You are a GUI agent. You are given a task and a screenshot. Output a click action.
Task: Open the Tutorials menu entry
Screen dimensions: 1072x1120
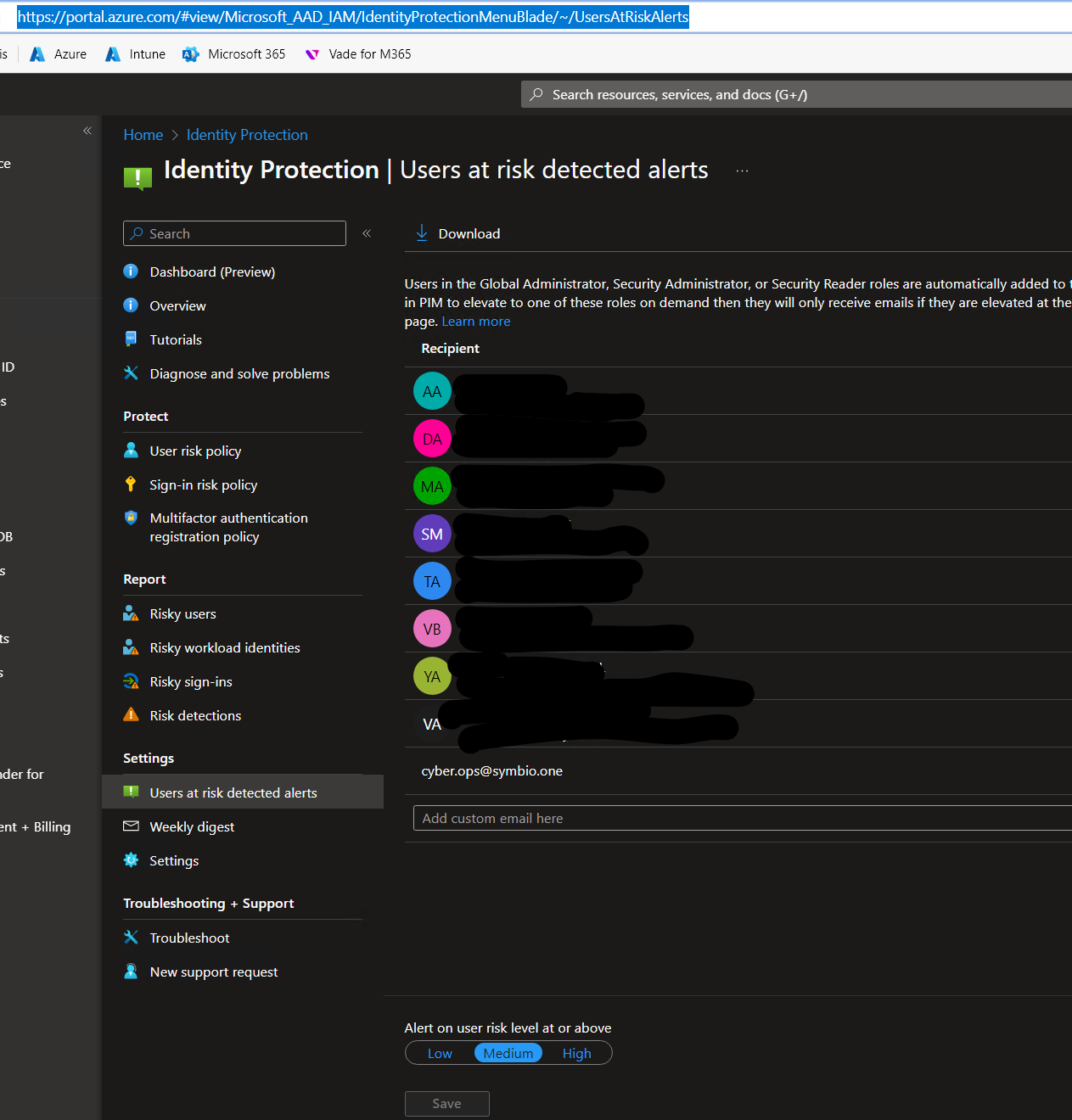[x=176, y=339]
